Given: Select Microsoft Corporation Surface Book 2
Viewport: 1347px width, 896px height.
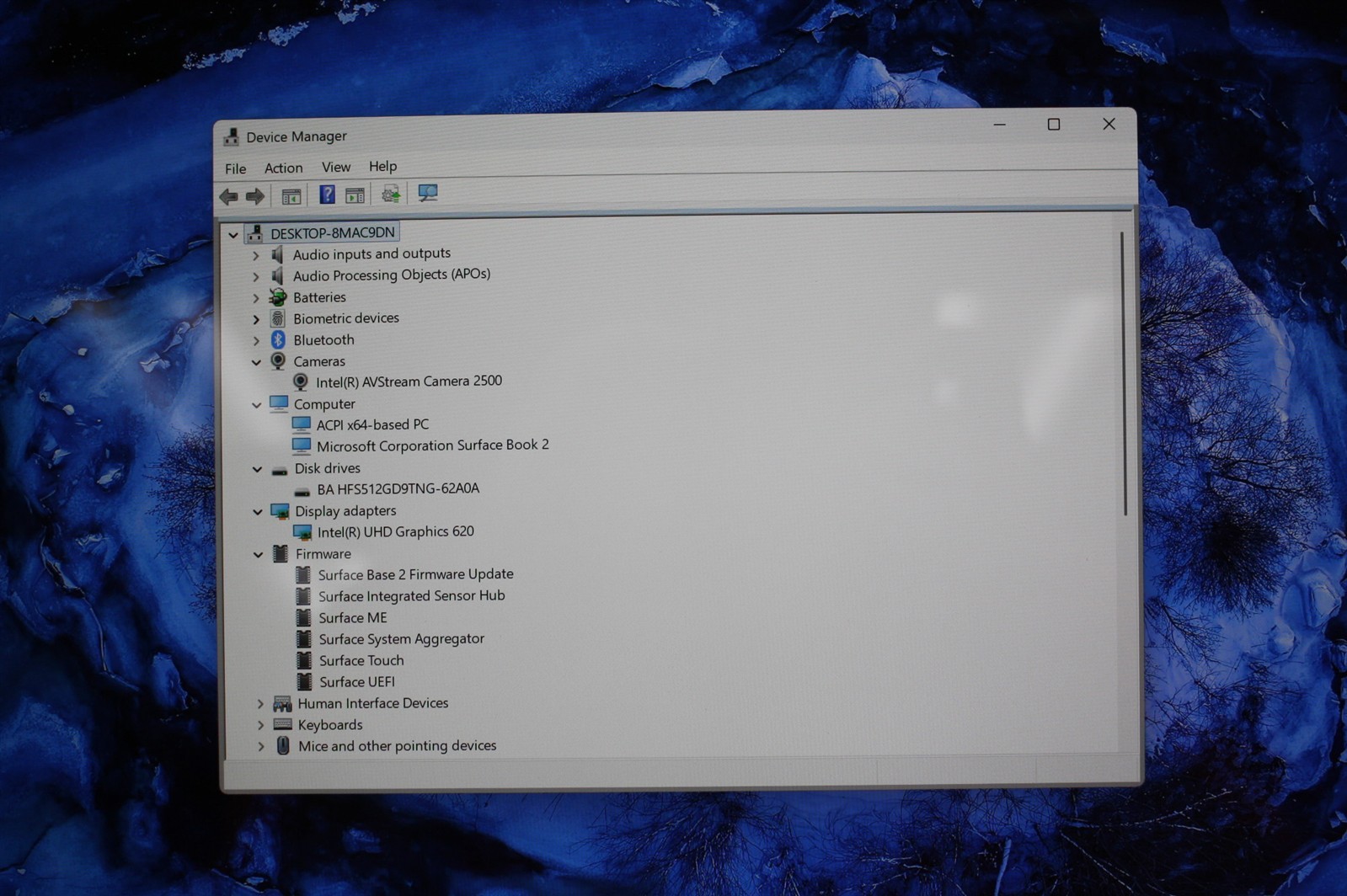Looking at the screenshot, I should (432, 445).
